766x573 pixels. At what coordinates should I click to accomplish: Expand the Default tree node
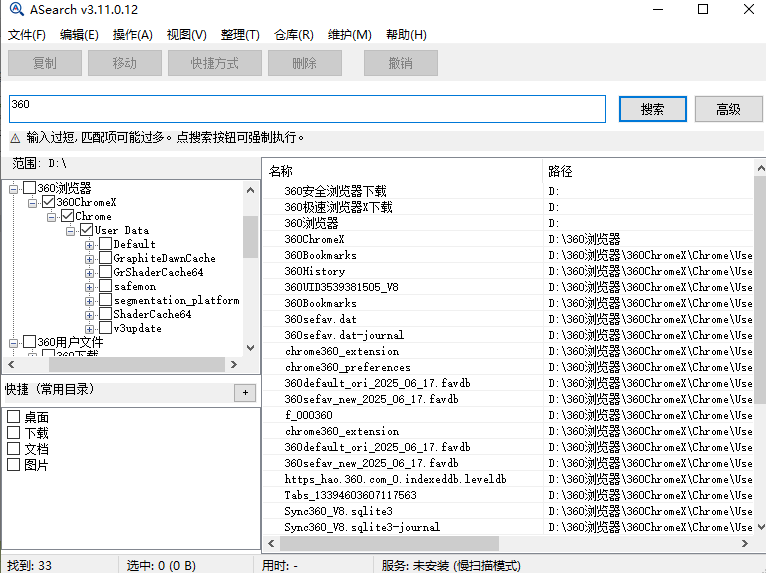click(89, 245)
